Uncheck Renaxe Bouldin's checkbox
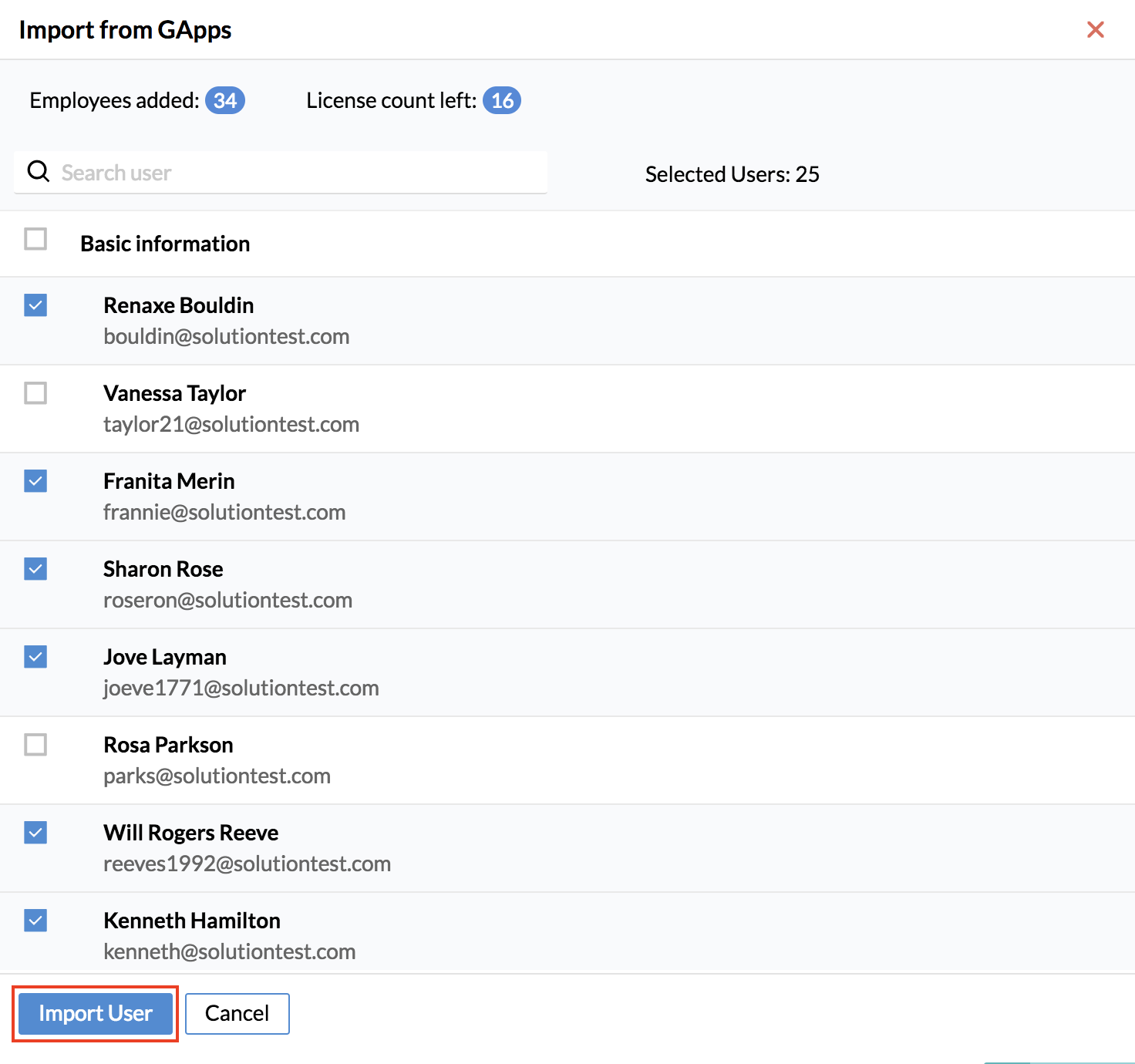The image size is (1135, 1064). 35,305
